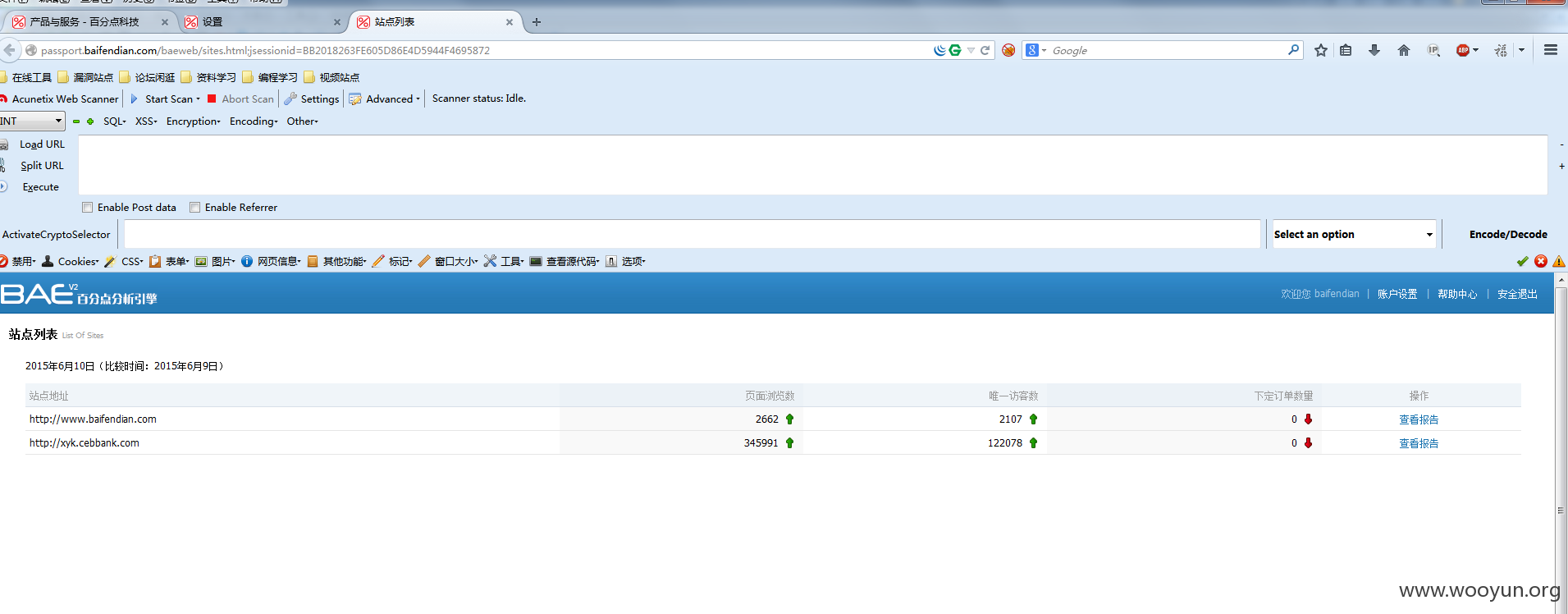The height and width of the screenshot is (614, 1568).
Task: Click the green G icon in address bar
Action: coord(955,50)
